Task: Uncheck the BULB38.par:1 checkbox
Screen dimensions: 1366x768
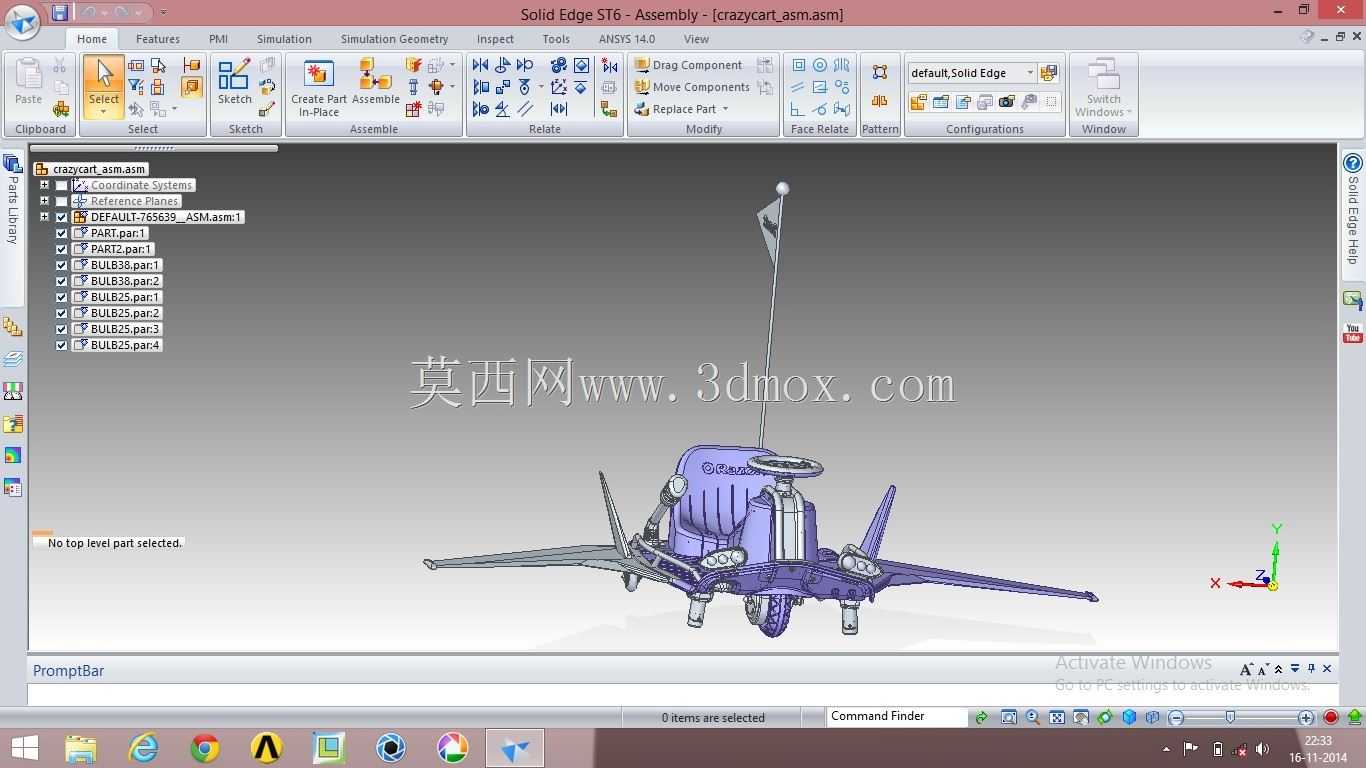Action: point(62,265)
